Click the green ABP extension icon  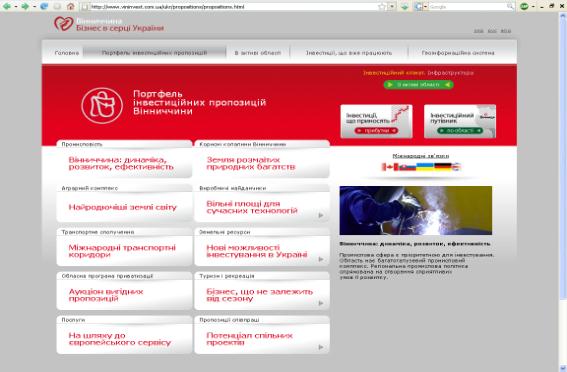click(524, 7)
